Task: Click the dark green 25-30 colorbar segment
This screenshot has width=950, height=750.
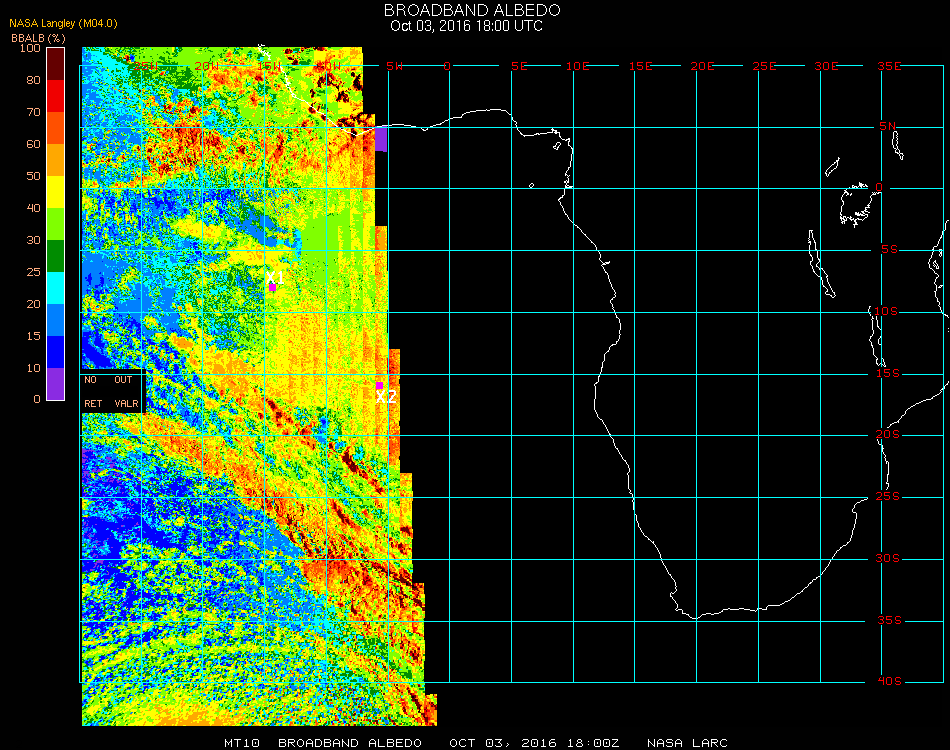Action: (56, 256)
